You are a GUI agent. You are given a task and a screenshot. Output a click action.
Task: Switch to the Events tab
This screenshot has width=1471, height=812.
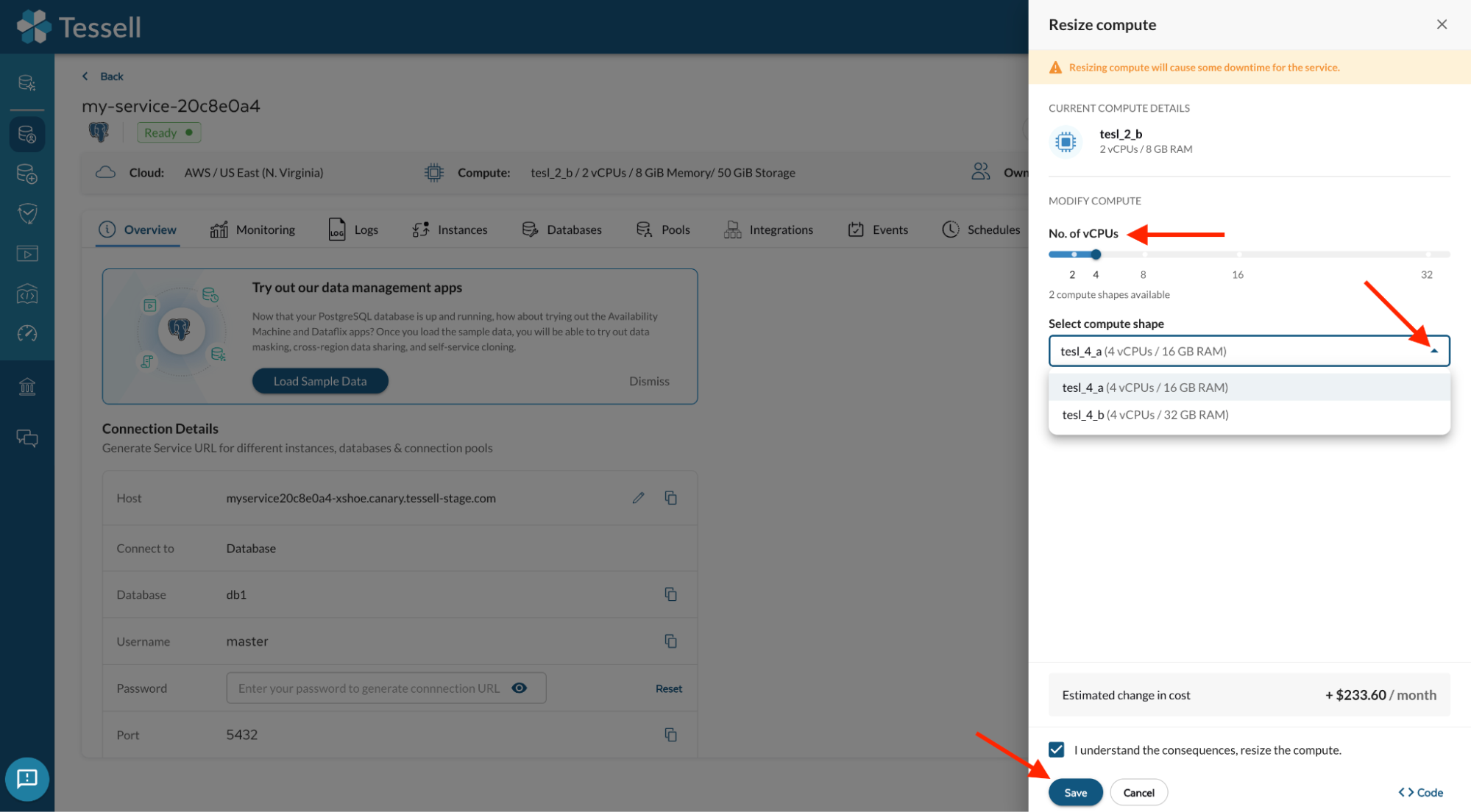(878, 229)
